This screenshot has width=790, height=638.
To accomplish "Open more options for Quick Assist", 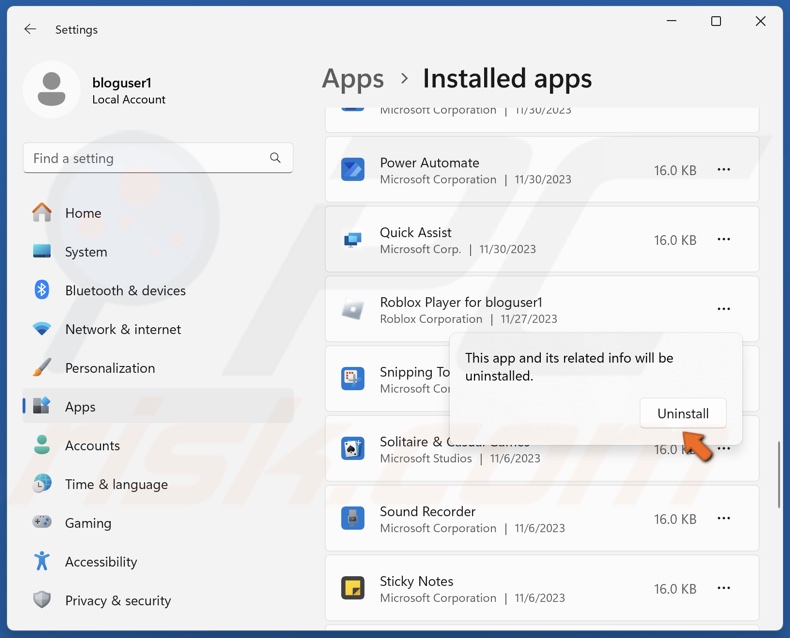I will tap(723, 239).
